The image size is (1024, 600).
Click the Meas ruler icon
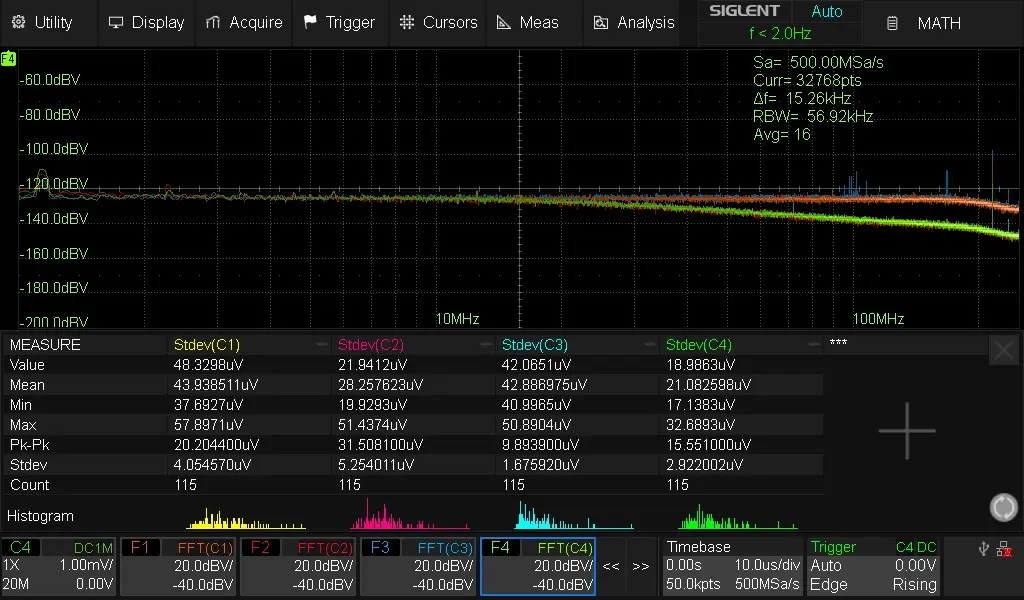503,22
